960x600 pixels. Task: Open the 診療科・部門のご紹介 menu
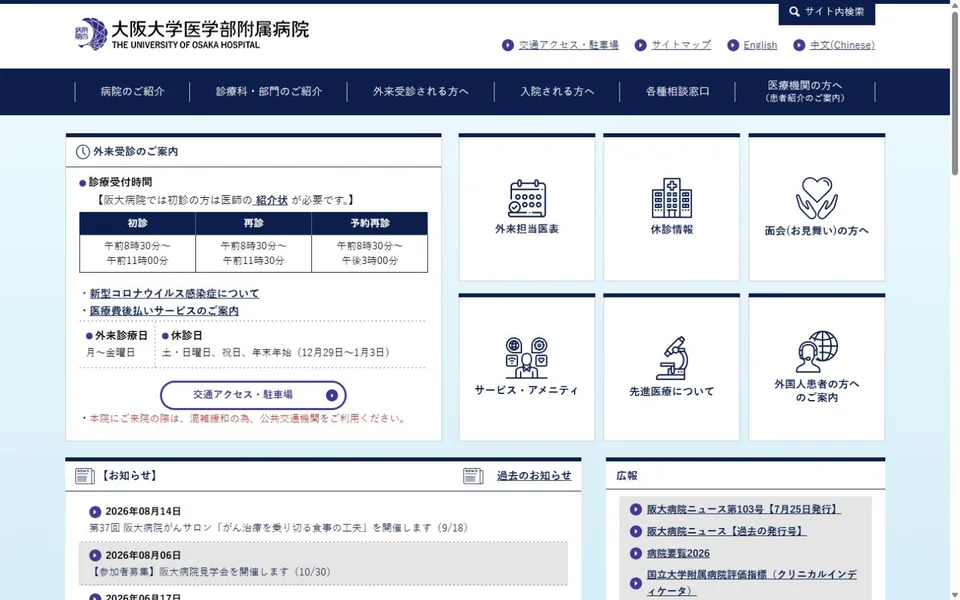click(268, 92)
